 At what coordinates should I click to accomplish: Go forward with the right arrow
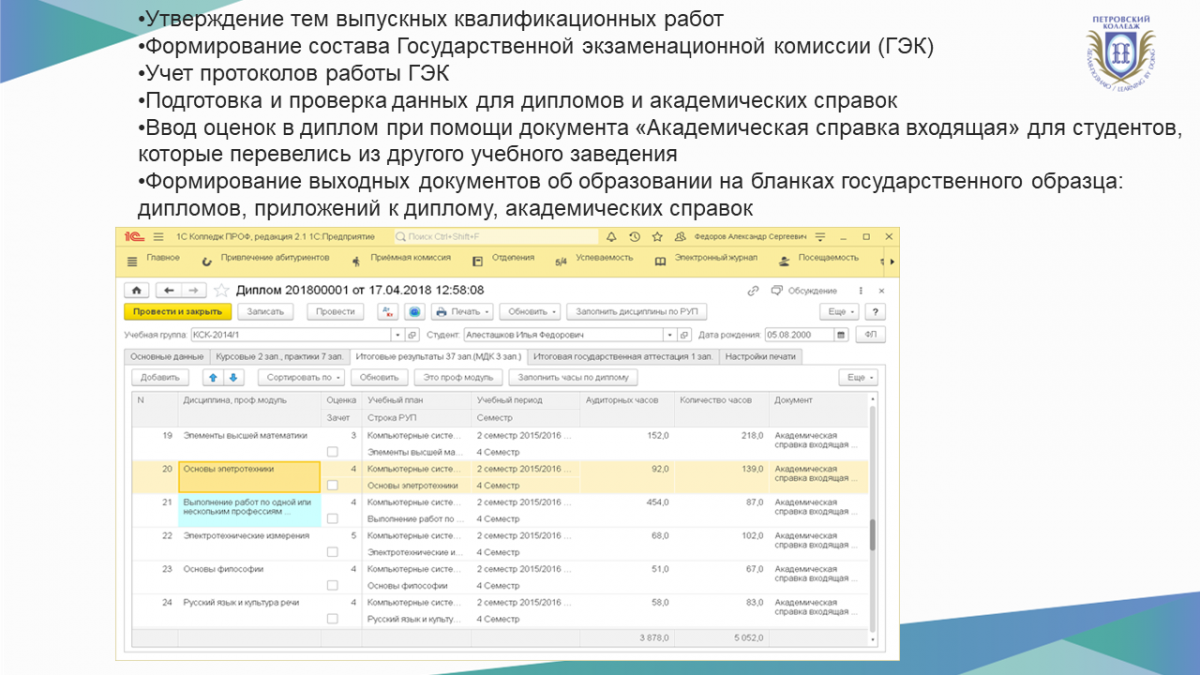coord(193,290)
